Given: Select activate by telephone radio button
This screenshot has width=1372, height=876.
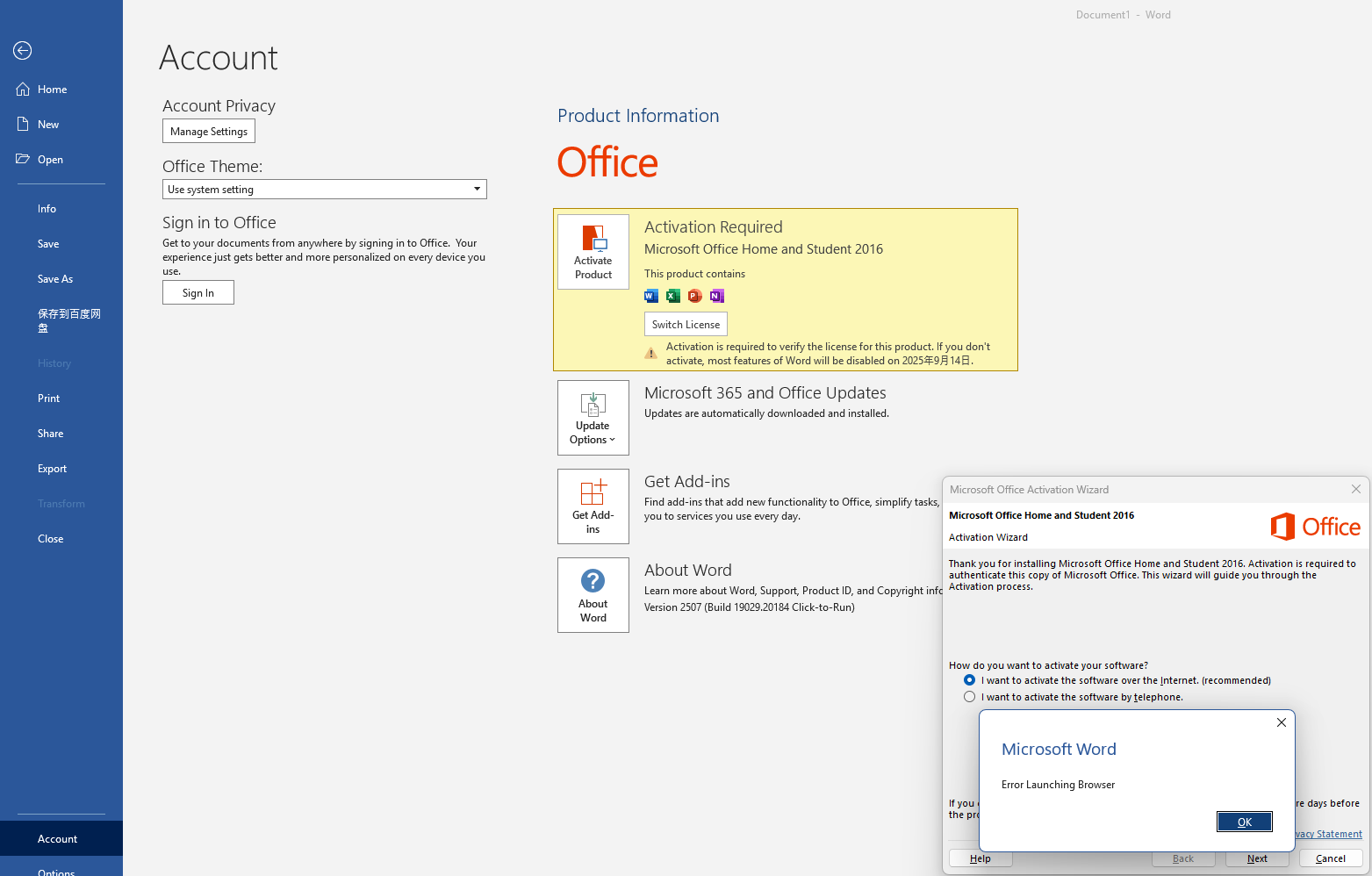Looking at the screenshot, I should [x=969, y=697].
